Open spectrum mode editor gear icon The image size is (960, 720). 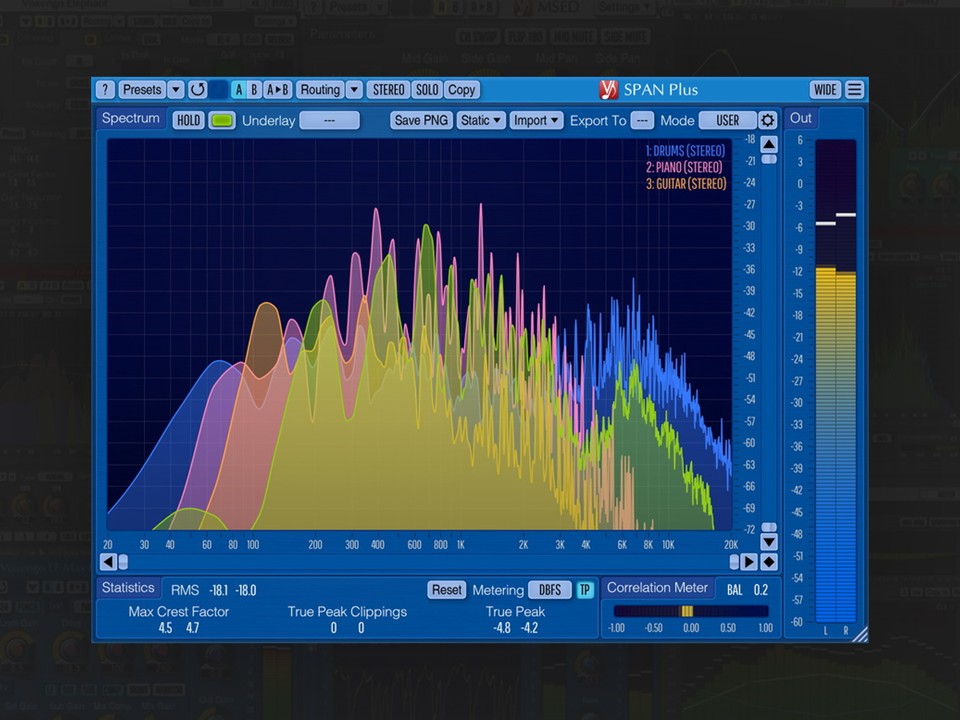(x=768, y=121)
